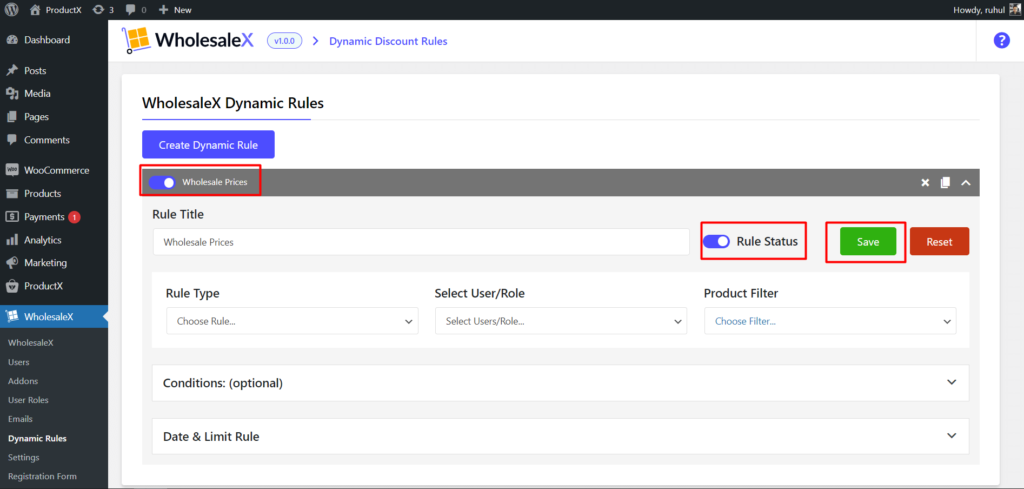Open the Rule Type Choose Rule dropdown
This screenshot has width=1024, height=489.
point(292,321)
